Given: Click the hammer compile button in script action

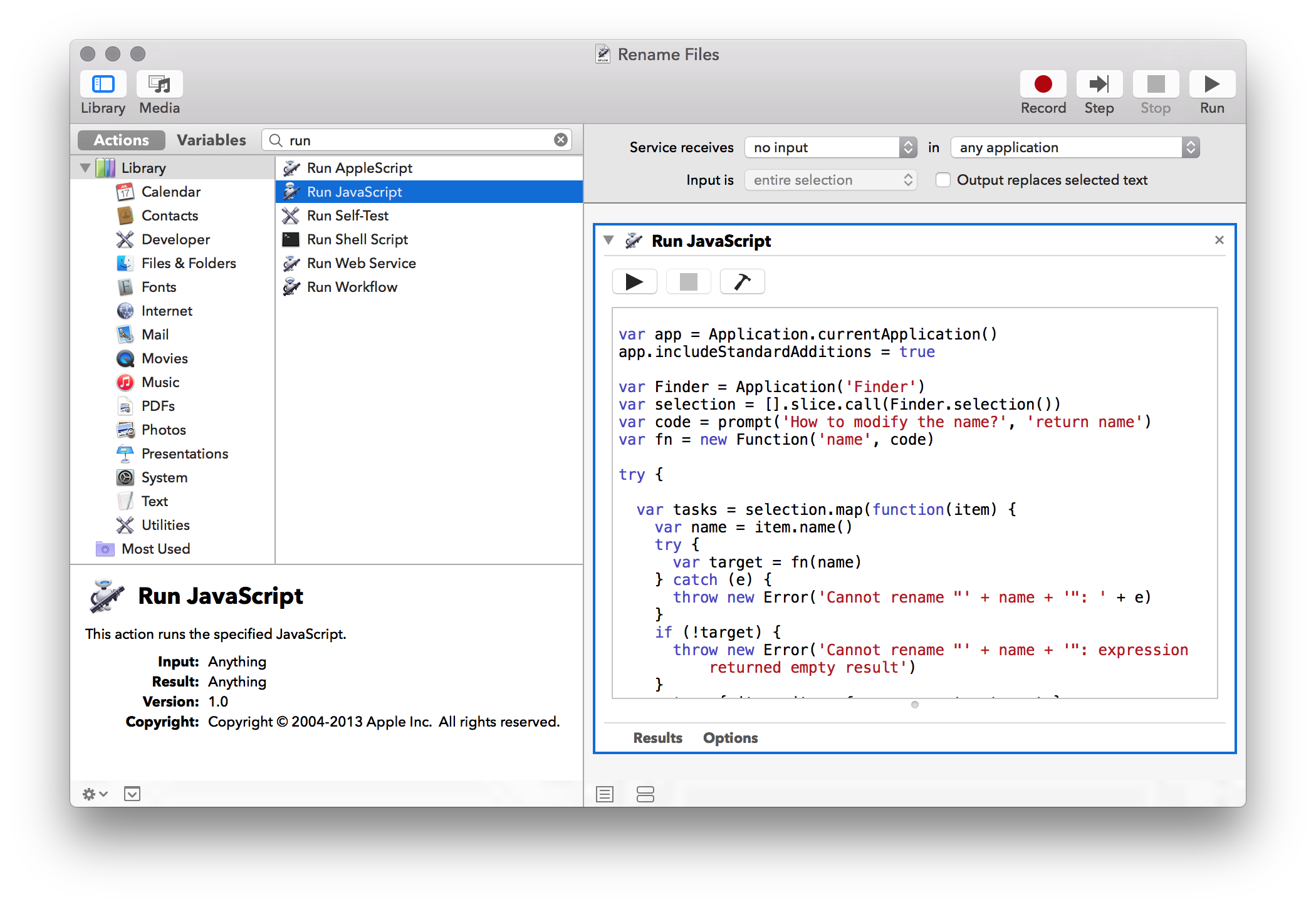Looking at the screenshot, I should [742, 282].
